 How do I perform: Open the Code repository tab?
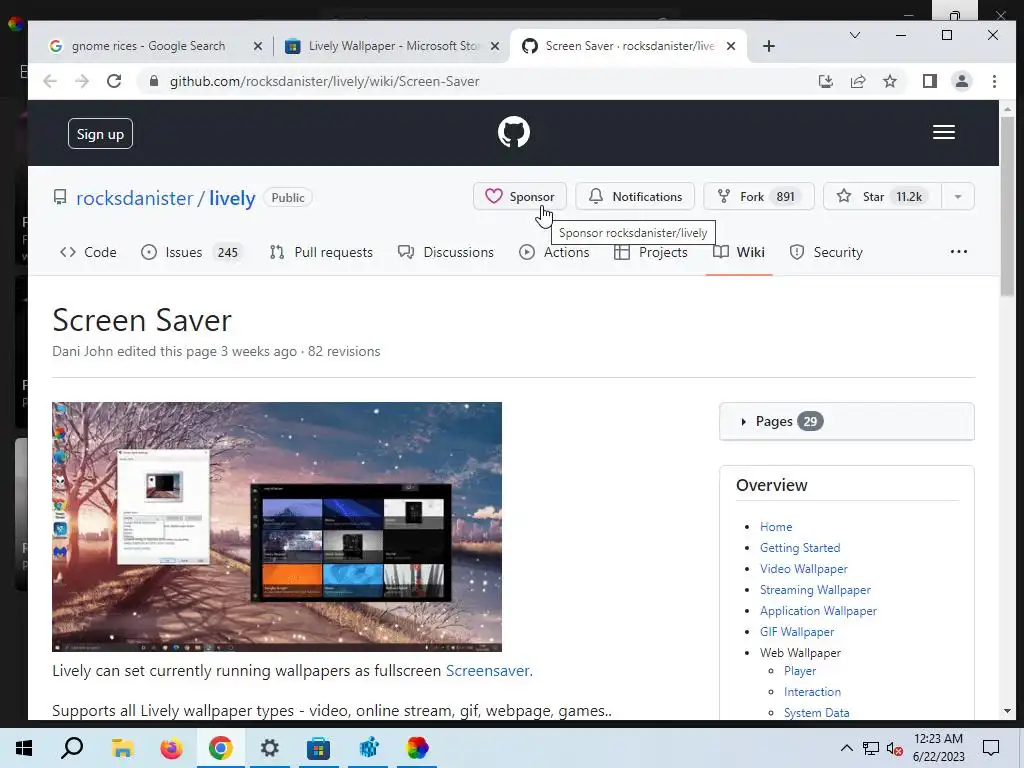[x=88, y=252]
